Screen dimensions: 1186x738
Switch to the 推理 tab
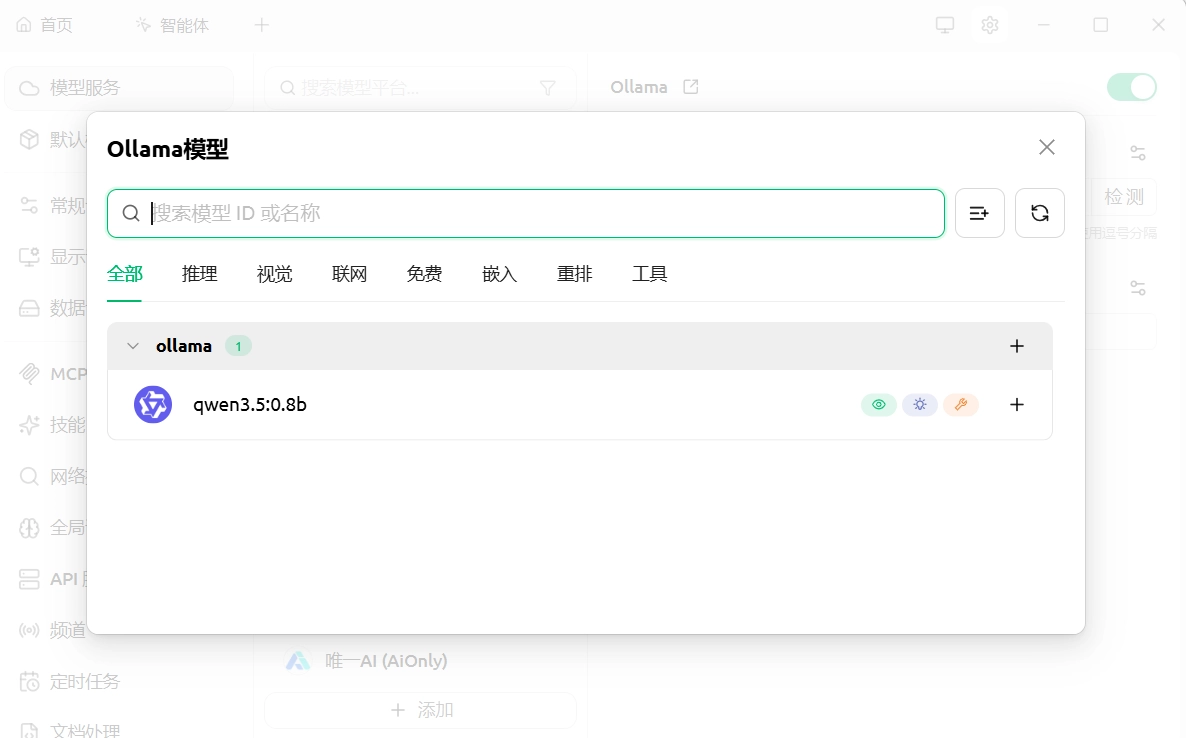tap(200, 274)
